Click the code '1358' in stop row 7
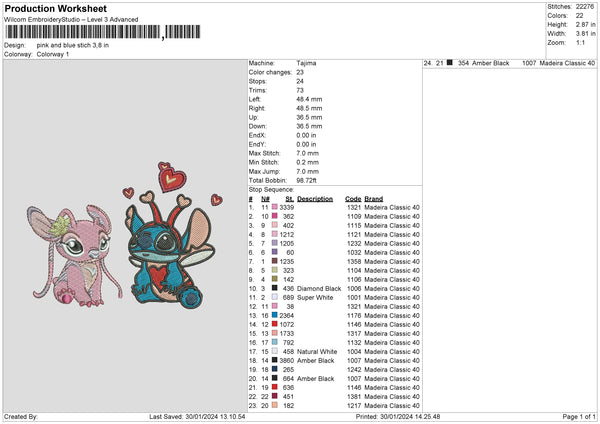This screenshot has width=600, height=424. [x=354, y=261]
